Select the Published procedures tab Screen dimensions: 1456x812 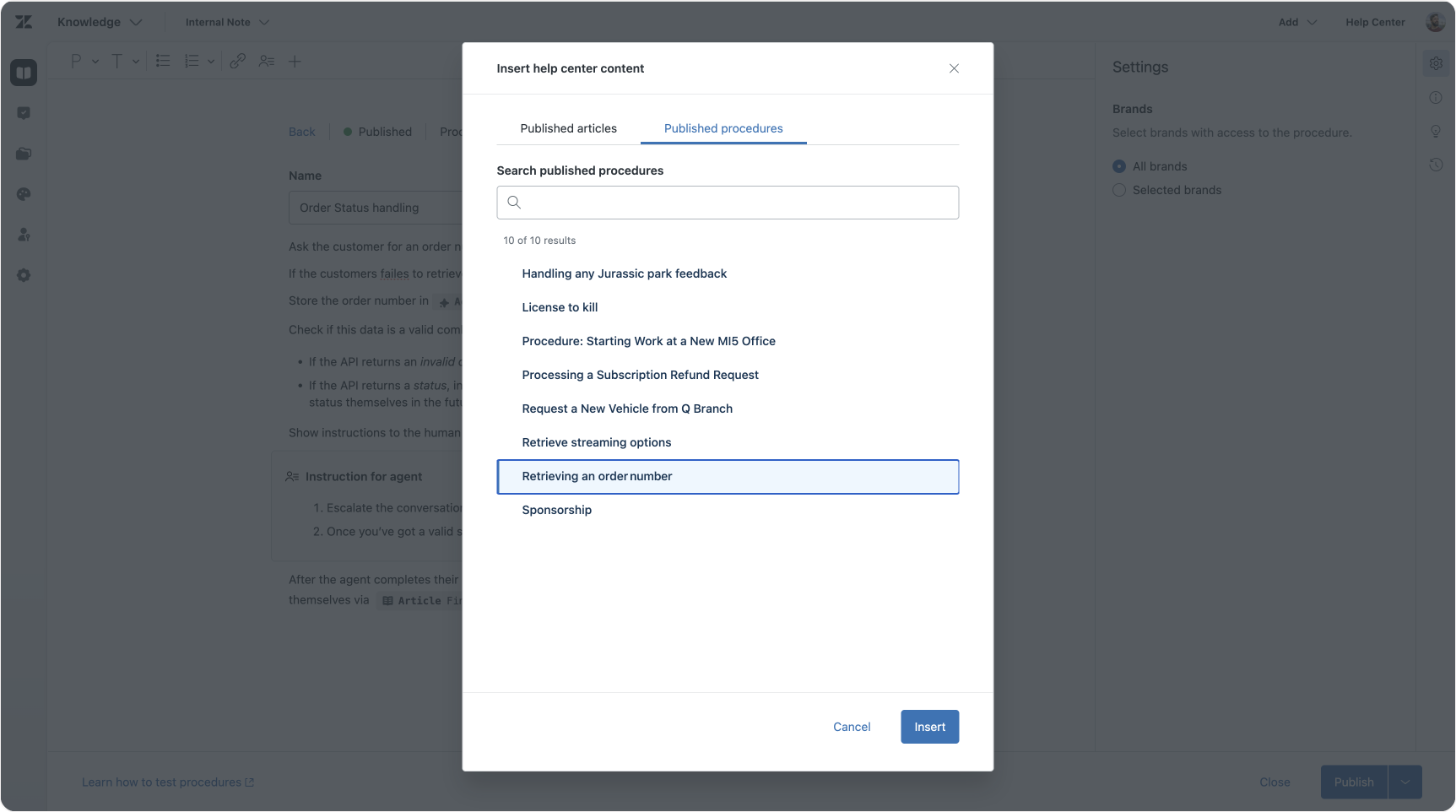tap(723, 128)
